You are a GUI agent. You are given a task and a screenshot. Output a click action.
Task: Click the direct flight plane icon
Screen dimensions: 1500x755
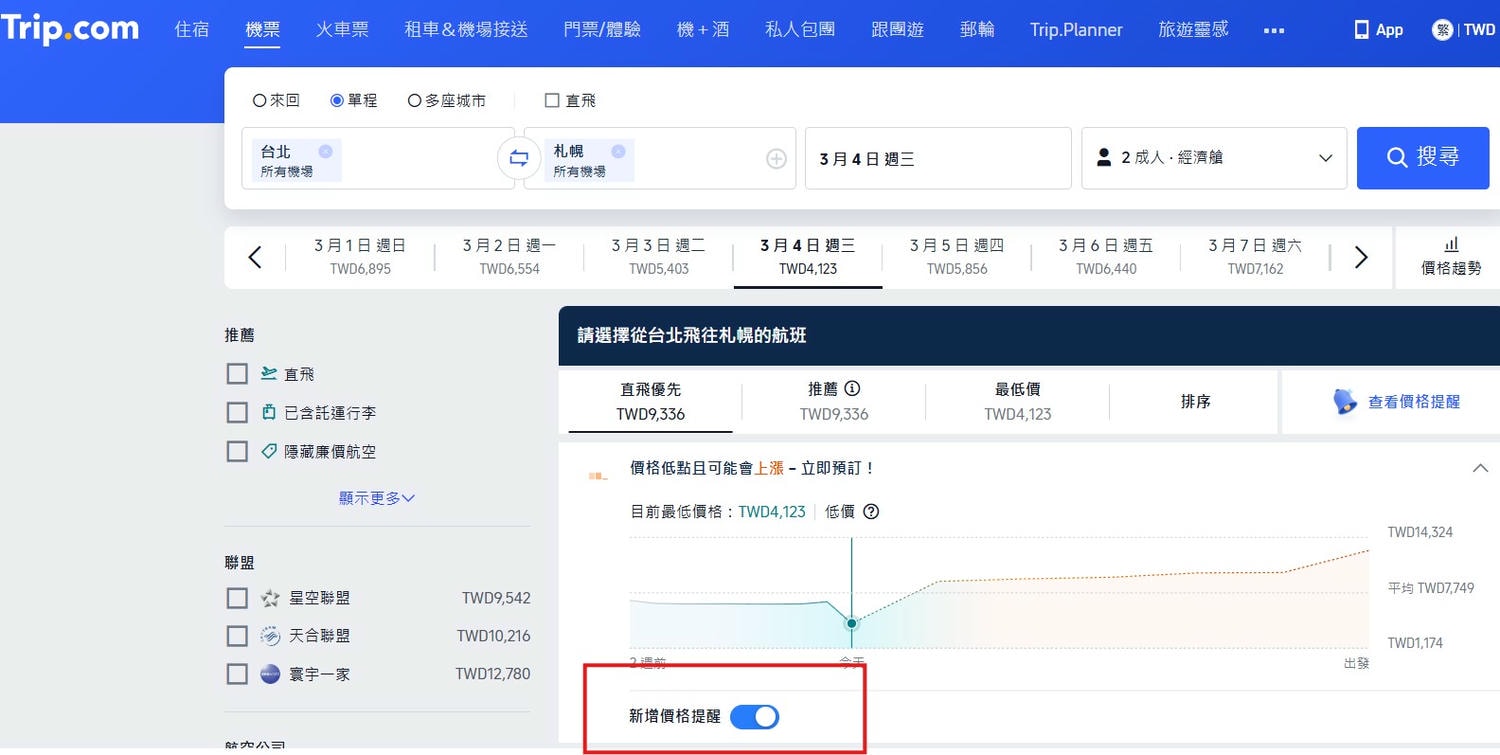click(268, 373)
